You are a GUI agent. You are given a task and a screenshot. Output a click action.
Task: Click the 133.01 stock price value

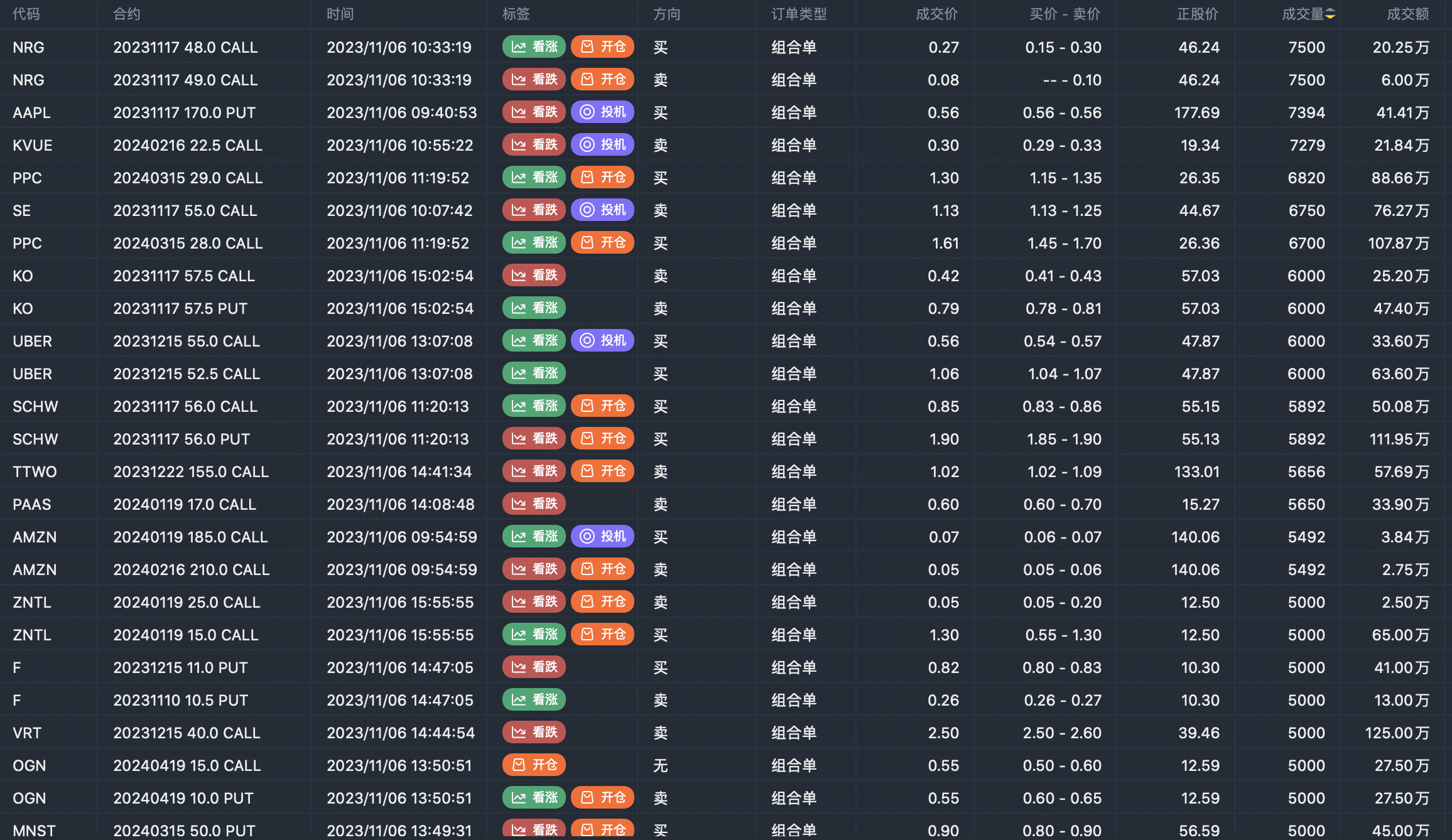pyautogui.click(x=1197, y=472)
